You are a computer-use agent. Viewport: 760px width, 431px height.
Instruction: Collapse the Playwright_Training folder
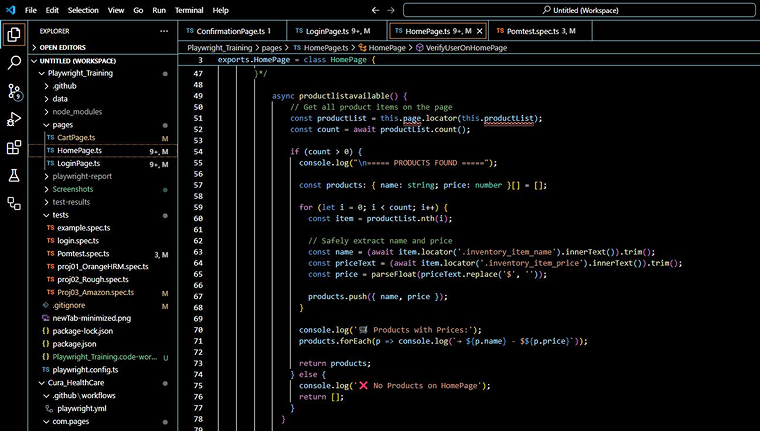tap(82, 73)
